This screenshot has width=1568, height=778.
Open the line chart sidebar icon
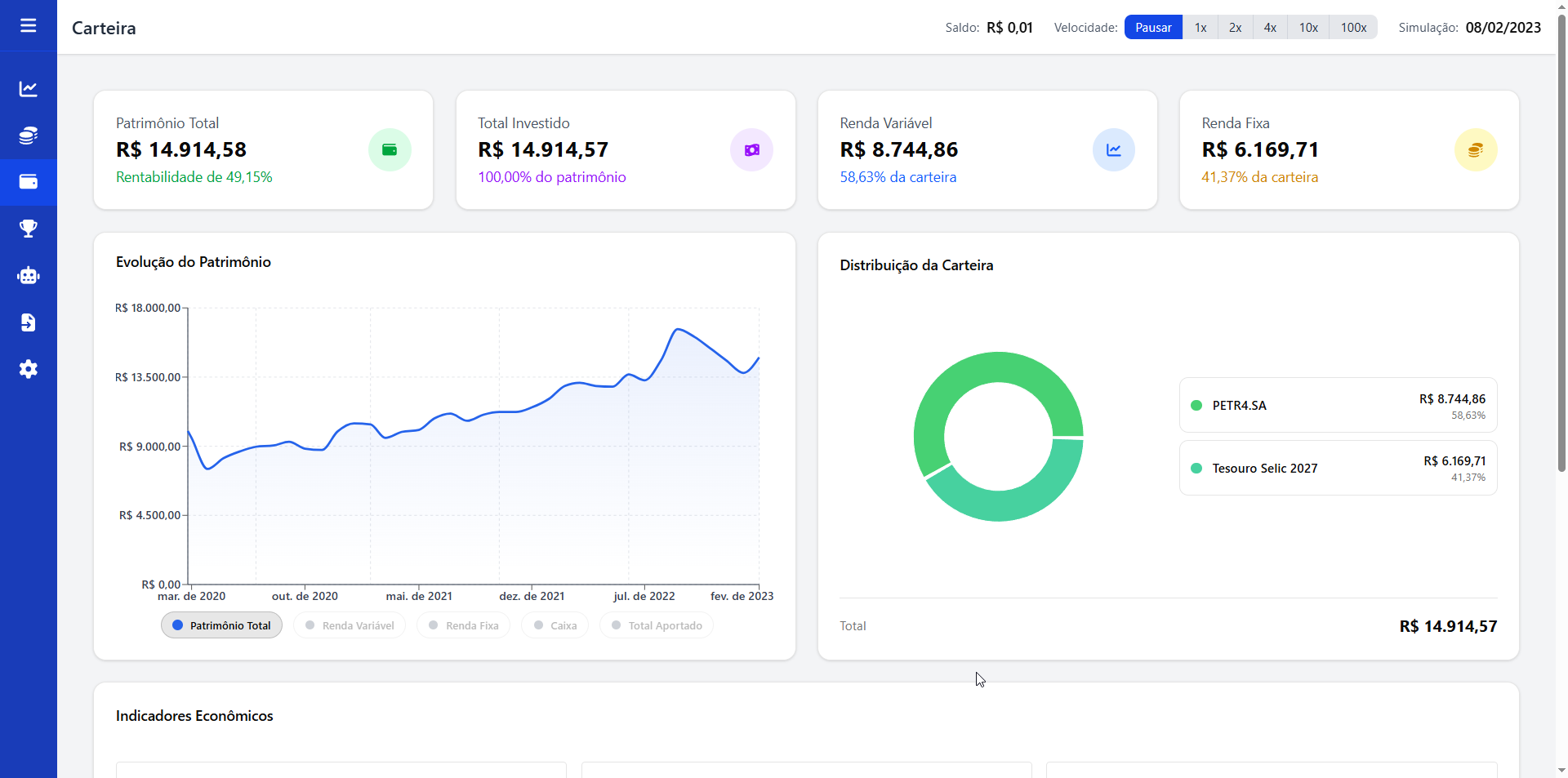coord(28,89)
